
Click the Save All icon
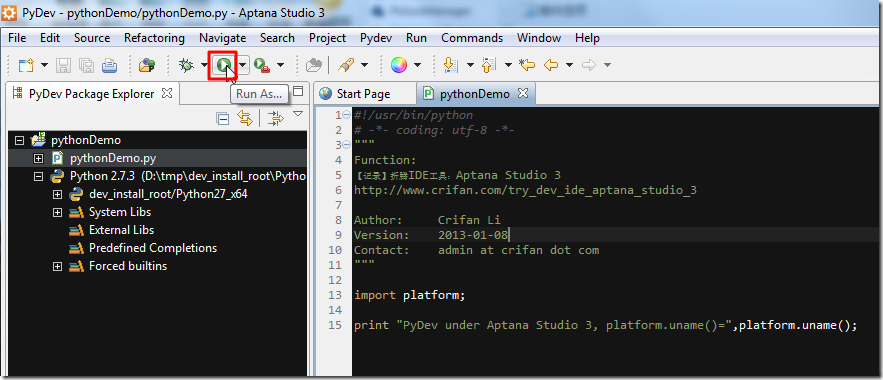pos(86,65)
